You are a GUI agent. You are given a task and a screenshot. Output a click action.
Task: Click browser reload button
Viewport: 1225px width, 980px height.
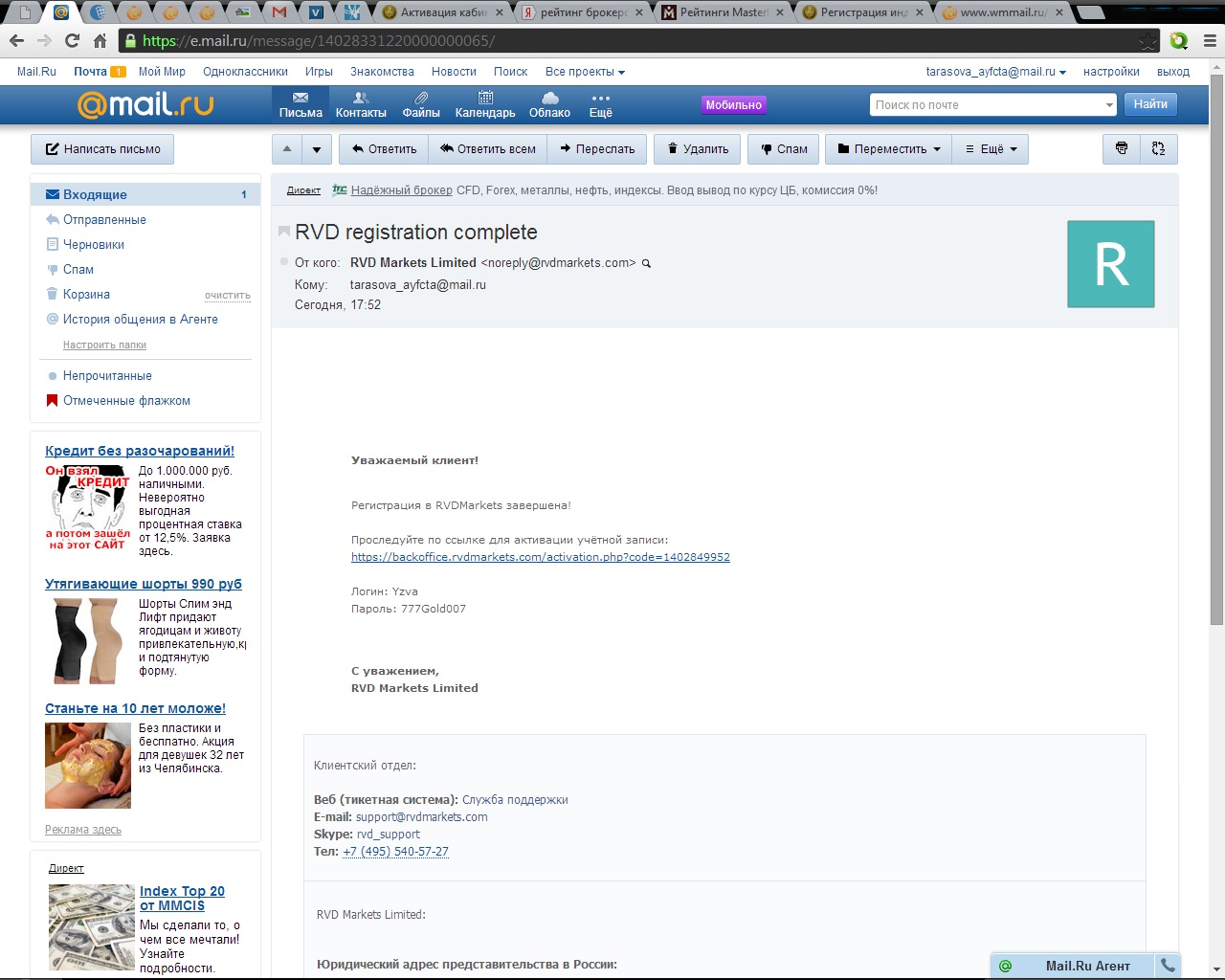coord(72,40)
